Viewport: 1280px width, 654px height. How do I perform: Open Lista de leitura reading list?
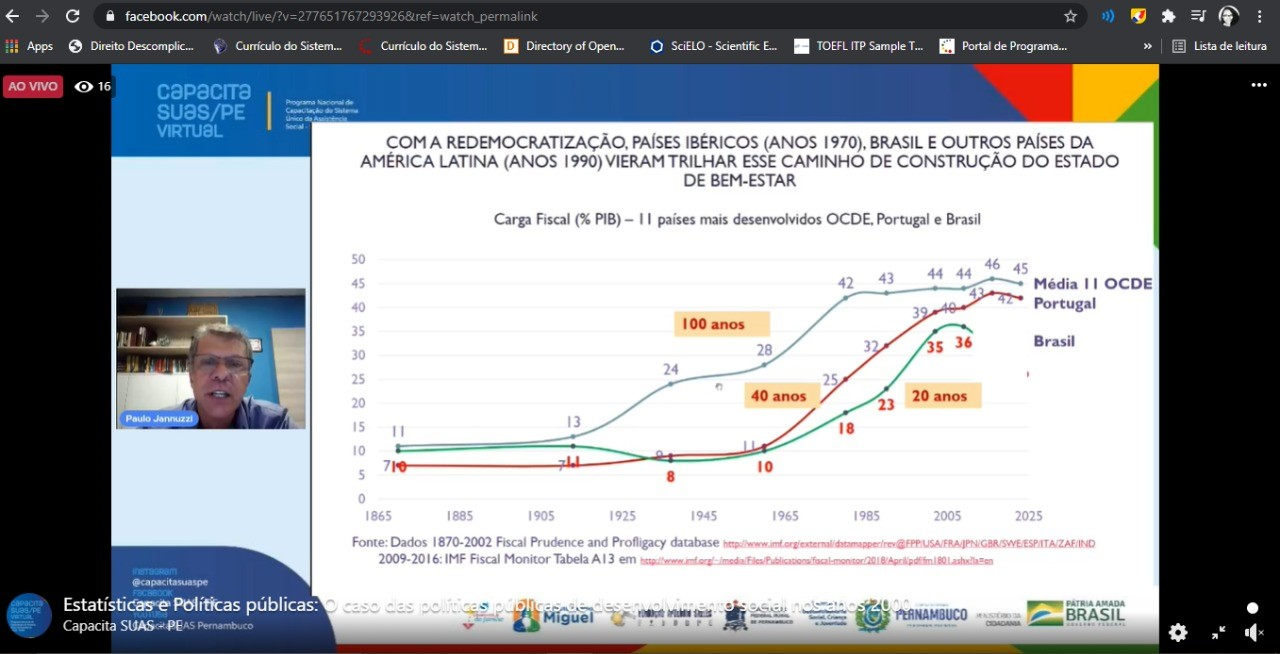(x=1219, y=46)
